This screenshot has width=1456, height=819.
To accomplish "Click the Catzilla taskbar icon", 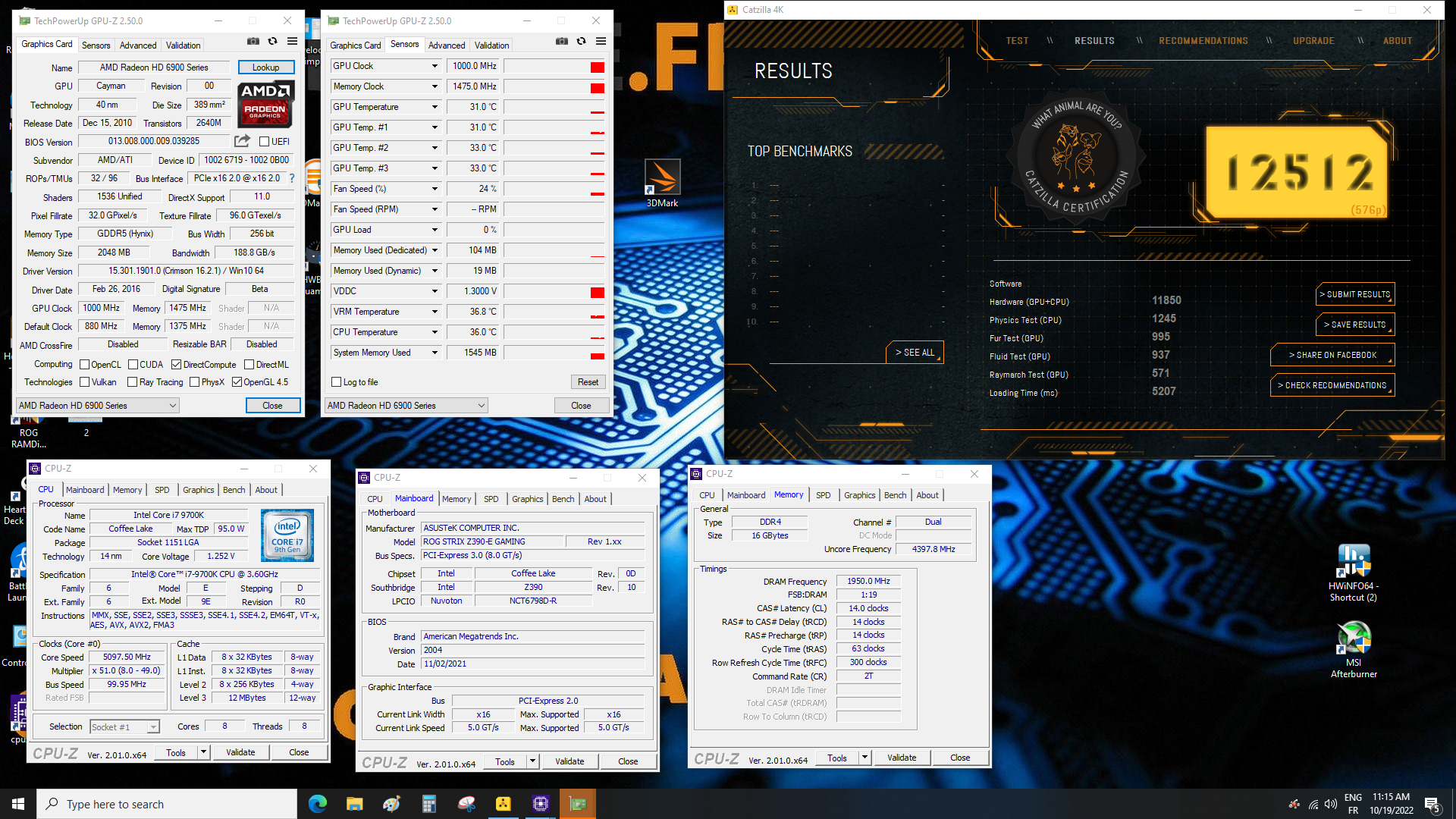I will point(503,804).
